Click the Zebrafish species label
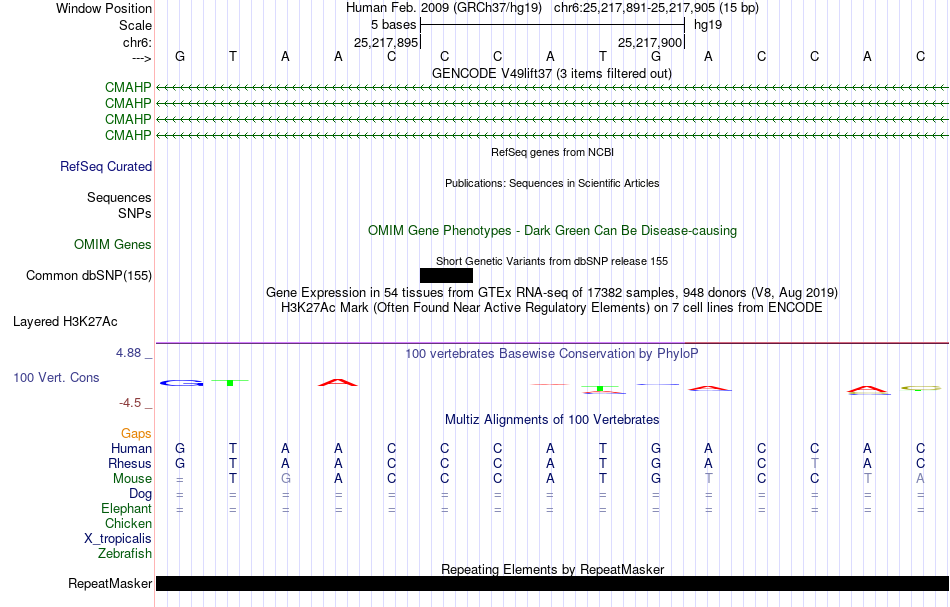 pyautogui.click(x=125, y=553)
